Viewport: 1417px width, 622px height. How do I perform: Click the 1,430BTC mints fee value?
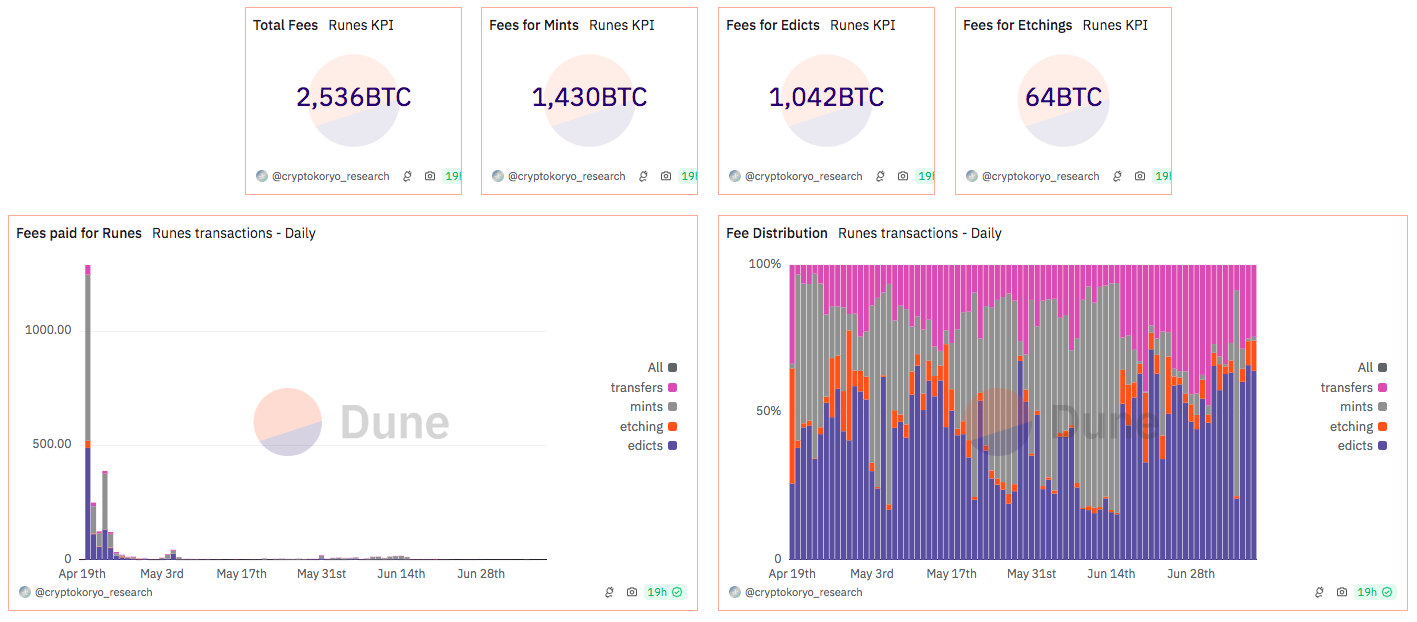(x=590, y=97)
